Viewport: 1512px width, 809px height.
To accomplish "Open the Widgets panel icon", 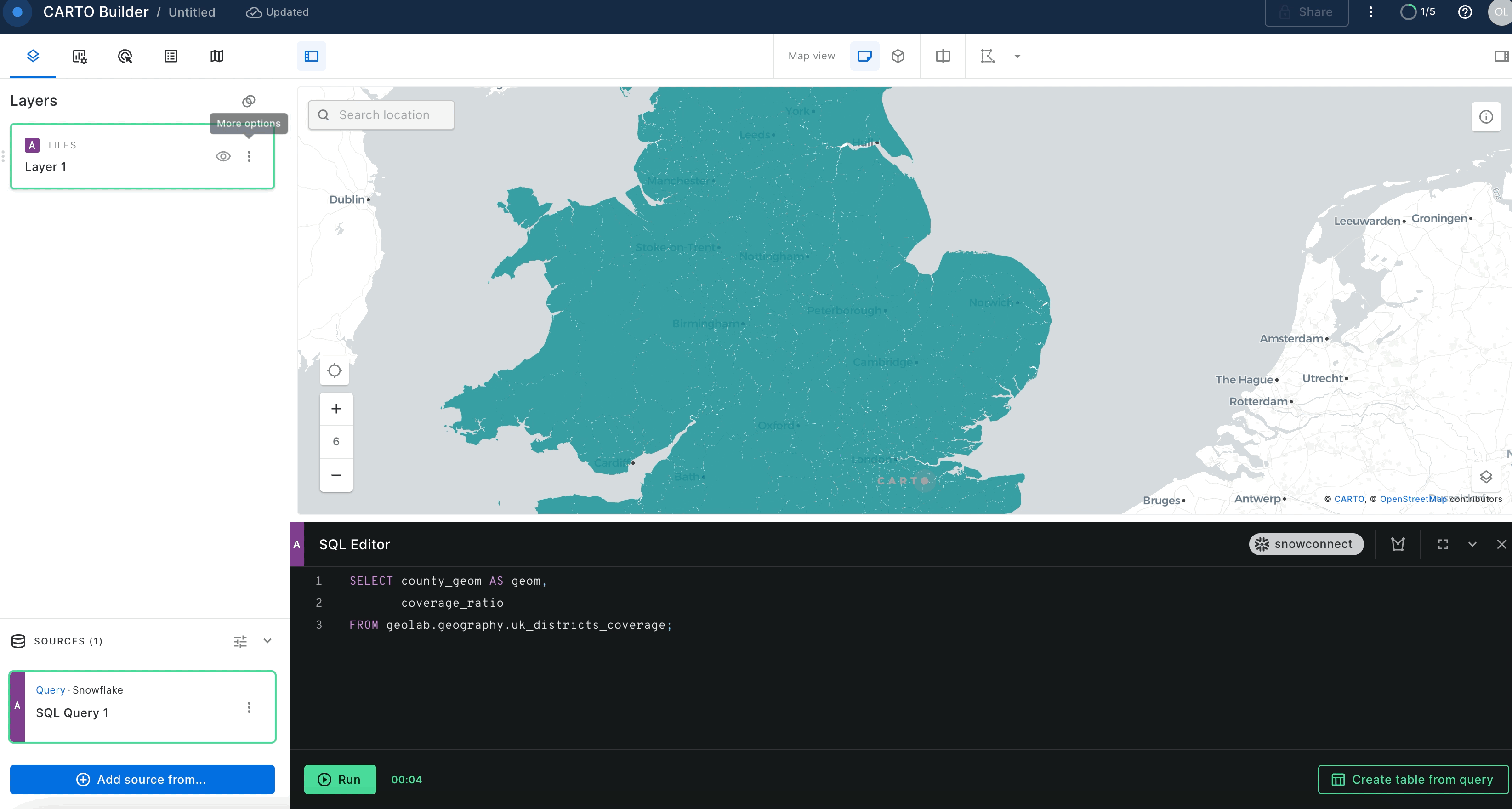I will (x=79, y=57).
